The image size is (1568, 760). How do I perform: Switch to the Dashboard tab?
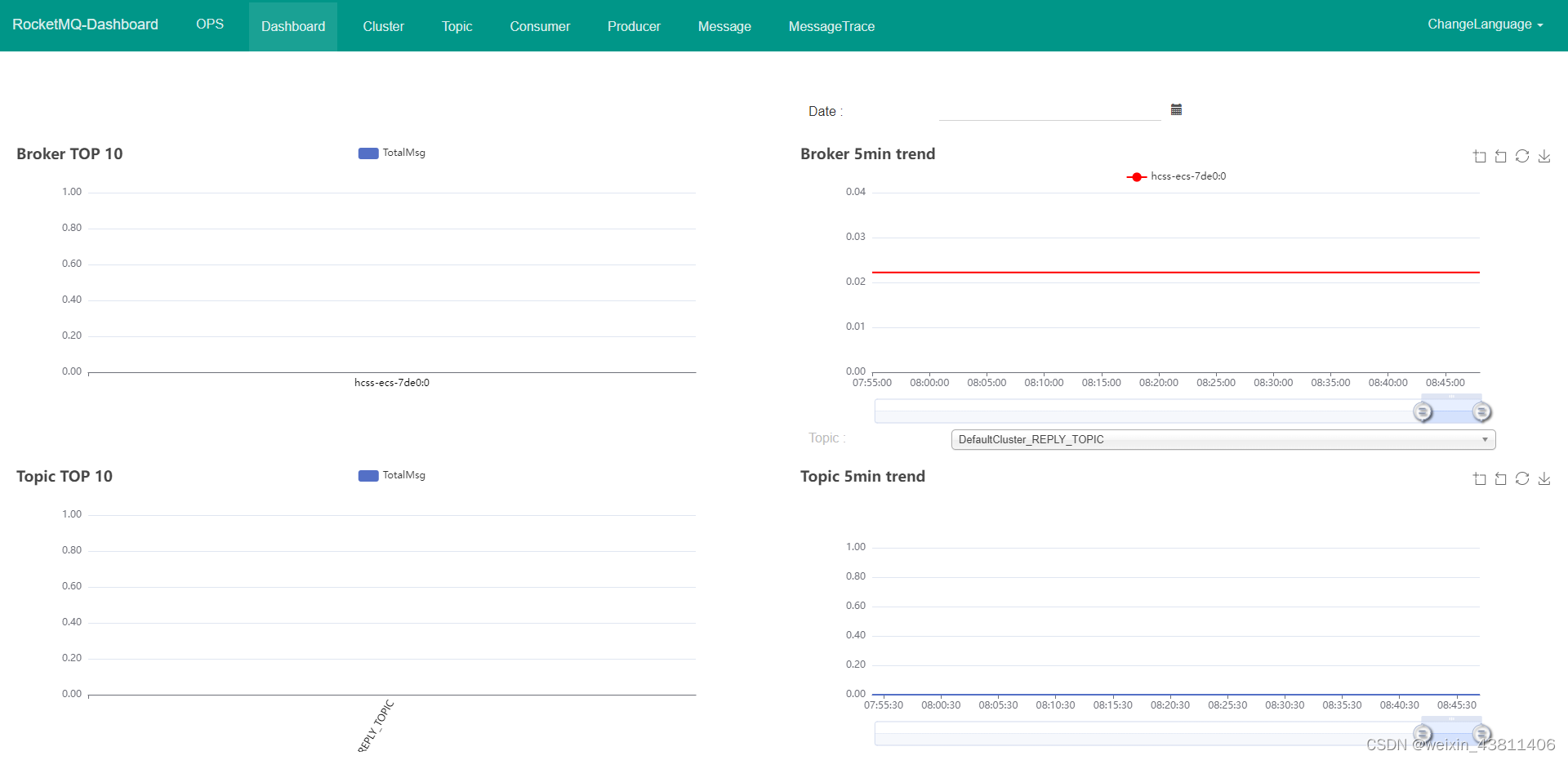[x=293, y=26]
